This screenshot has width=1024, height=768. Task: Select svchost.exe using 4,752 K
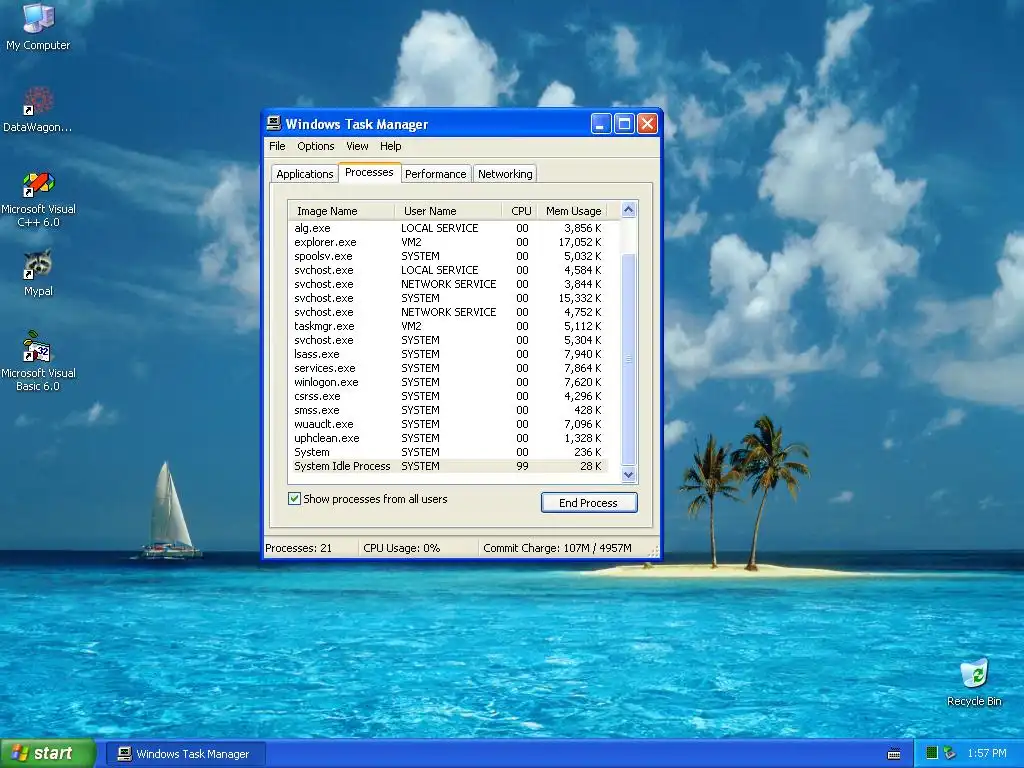click(448, 312)
